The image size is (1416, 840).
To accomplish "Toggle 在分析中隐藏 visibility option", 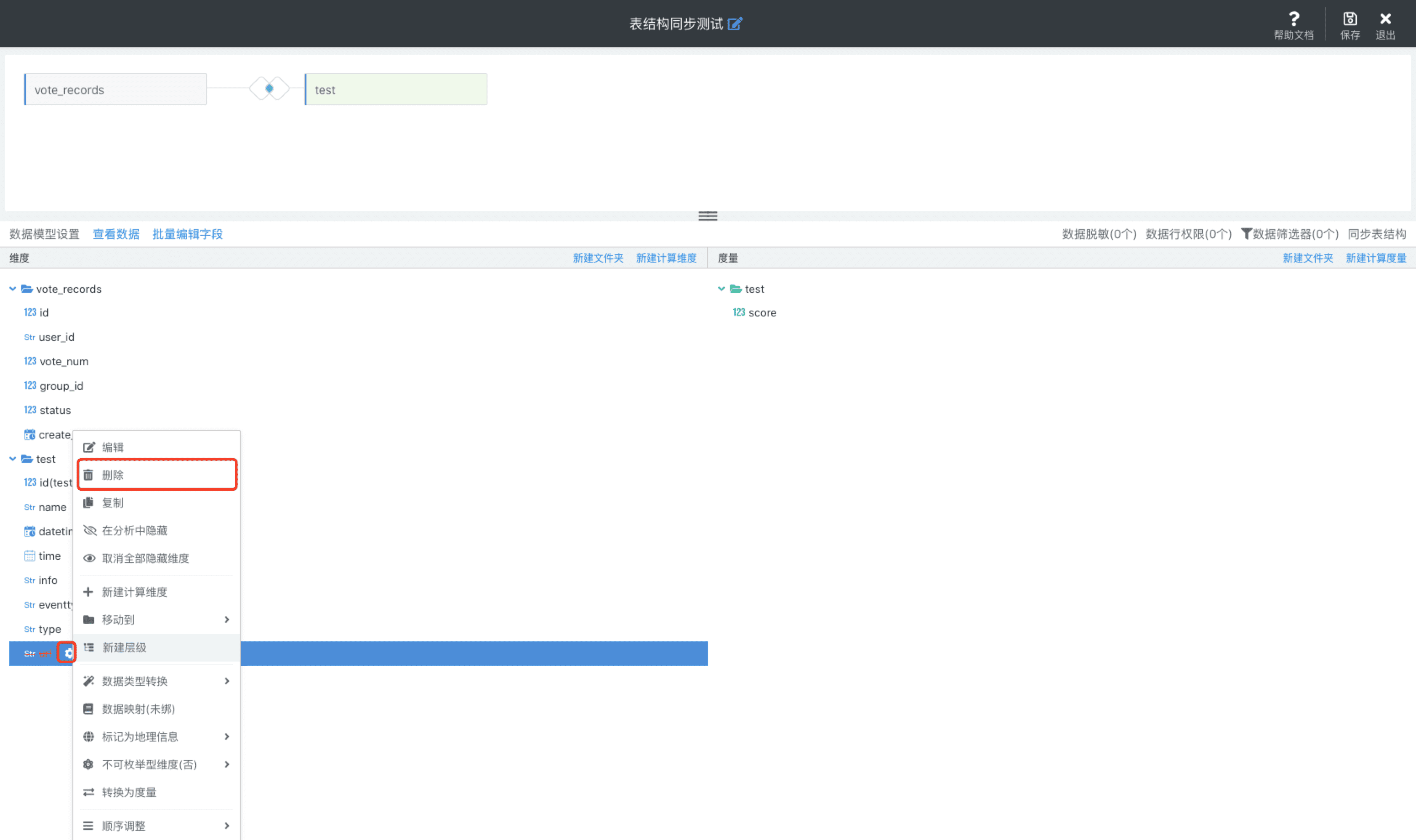I will click(x=155, y=530).
